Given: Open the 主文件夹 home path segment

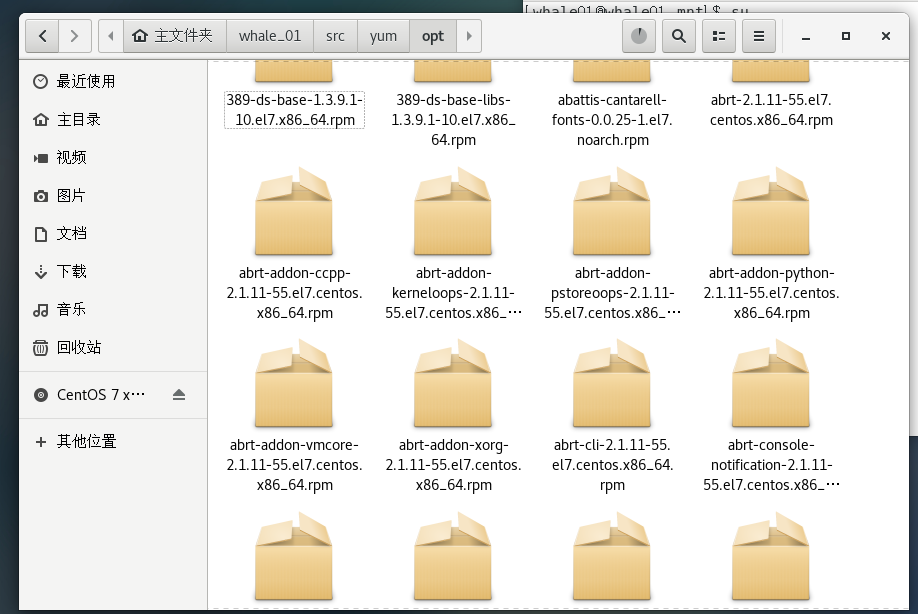Looking at the screenshot, I should click(172, 36).
